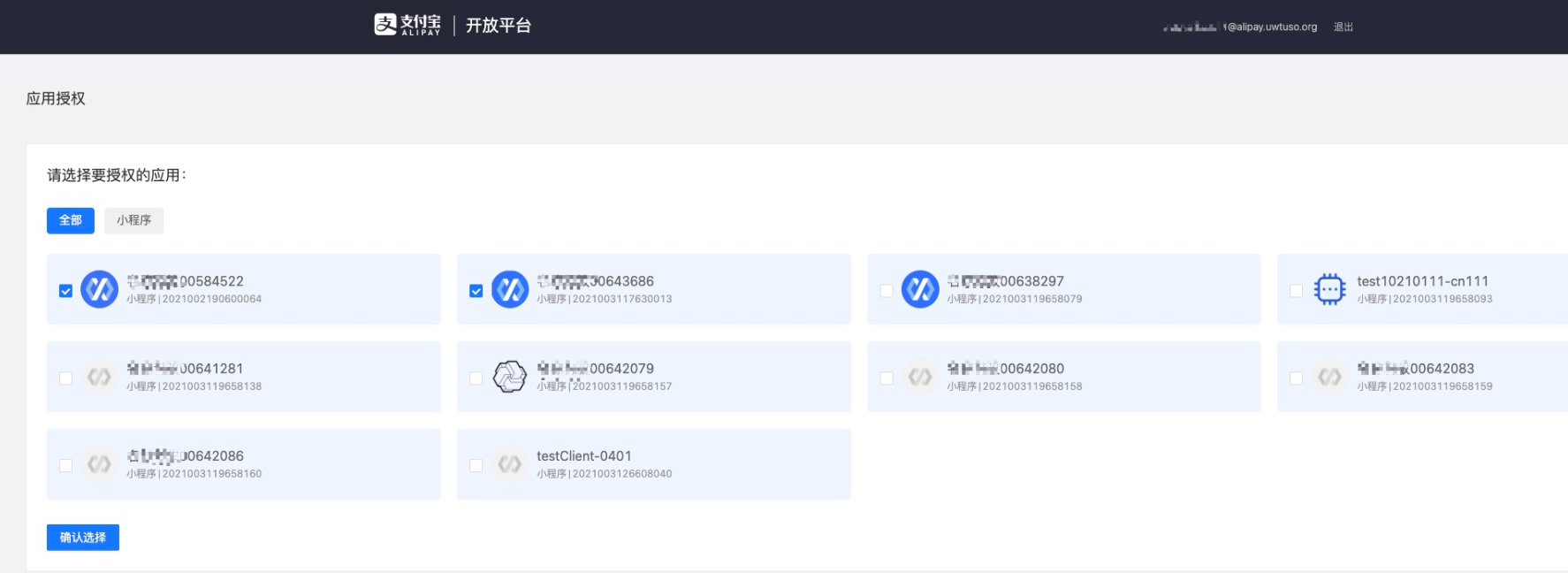
Task: Click app ID text 2021003119658079
Action: point(1032,299)
